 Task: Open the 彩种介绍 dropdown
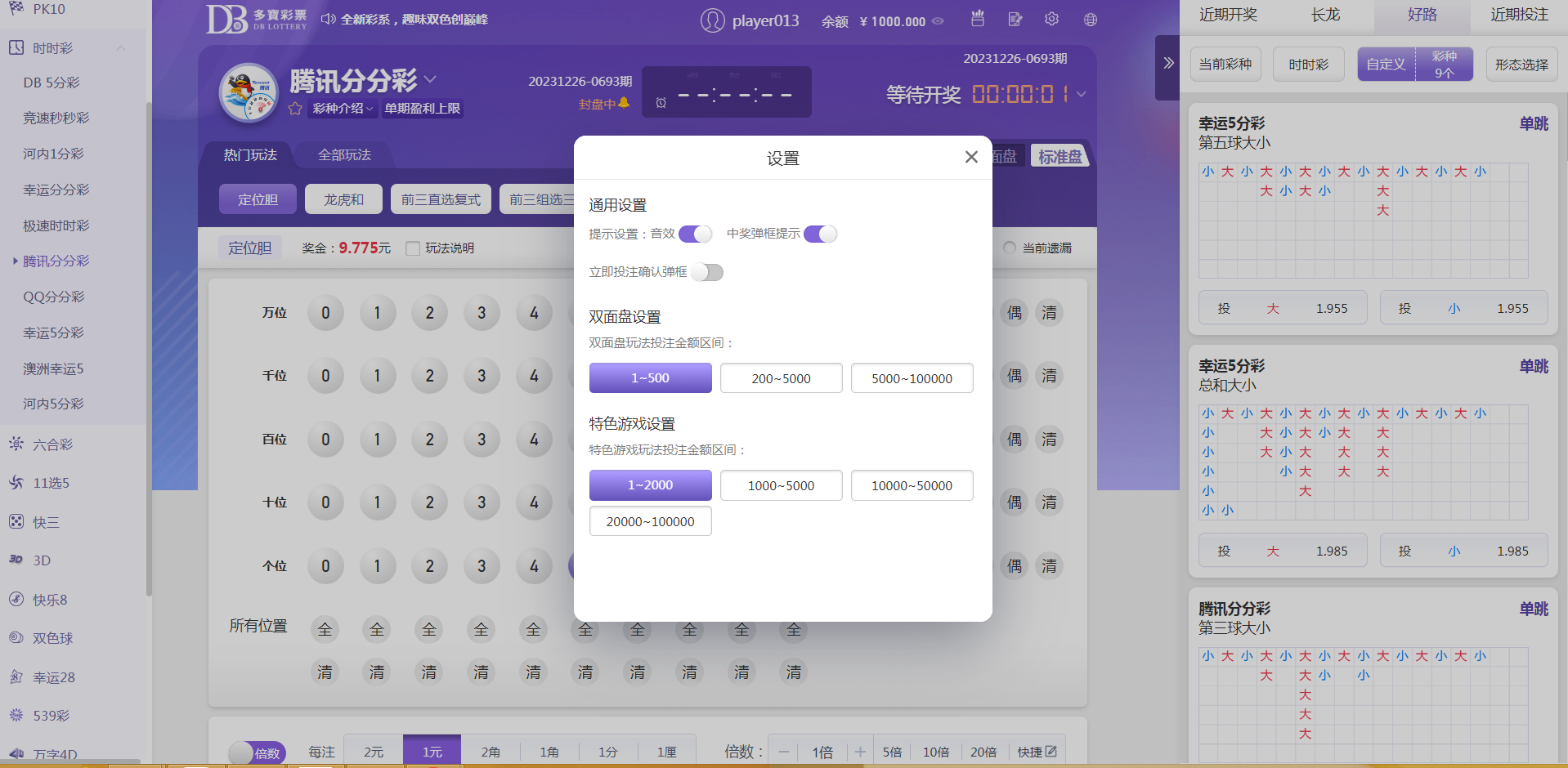click(x=343, y=109)
